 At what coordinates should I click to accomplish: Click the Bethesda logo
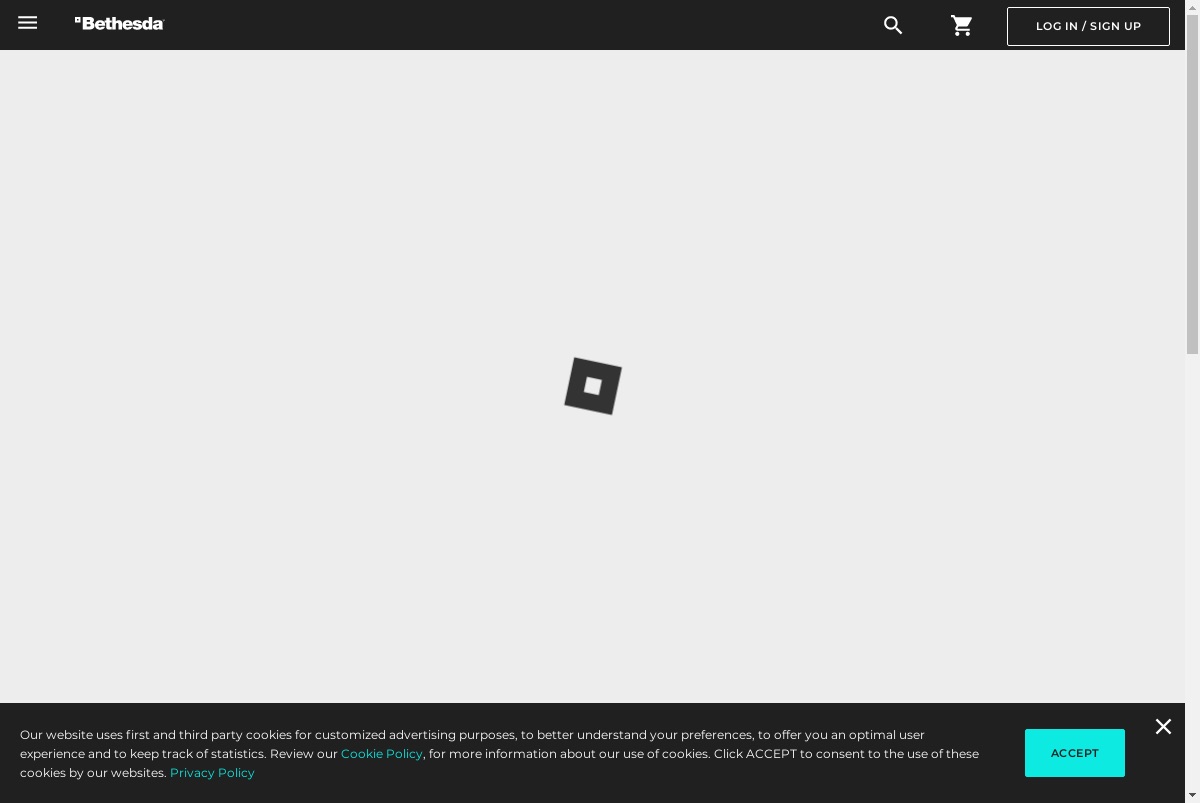point(119,23)
